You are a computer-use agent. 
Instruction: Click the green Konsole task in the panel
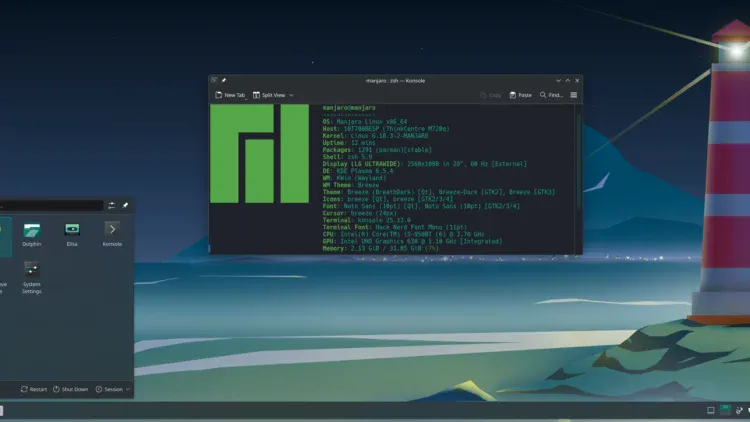coord(726,411)
